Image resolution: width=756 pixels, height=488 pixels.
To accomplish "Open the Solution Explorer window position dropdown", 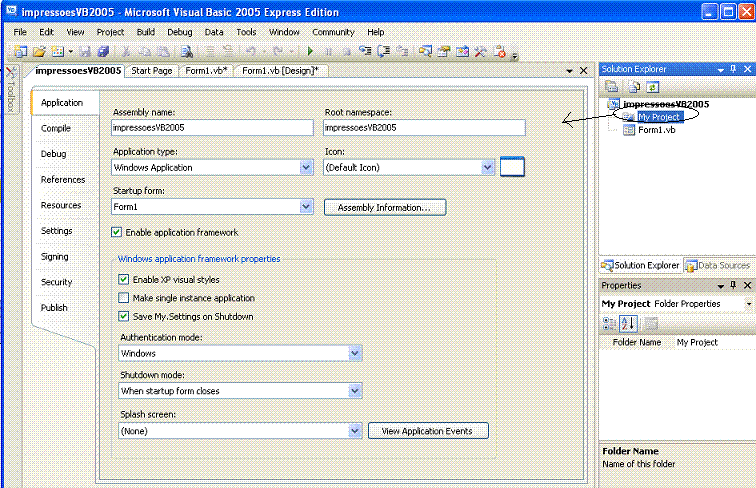I will coord(720,69).
